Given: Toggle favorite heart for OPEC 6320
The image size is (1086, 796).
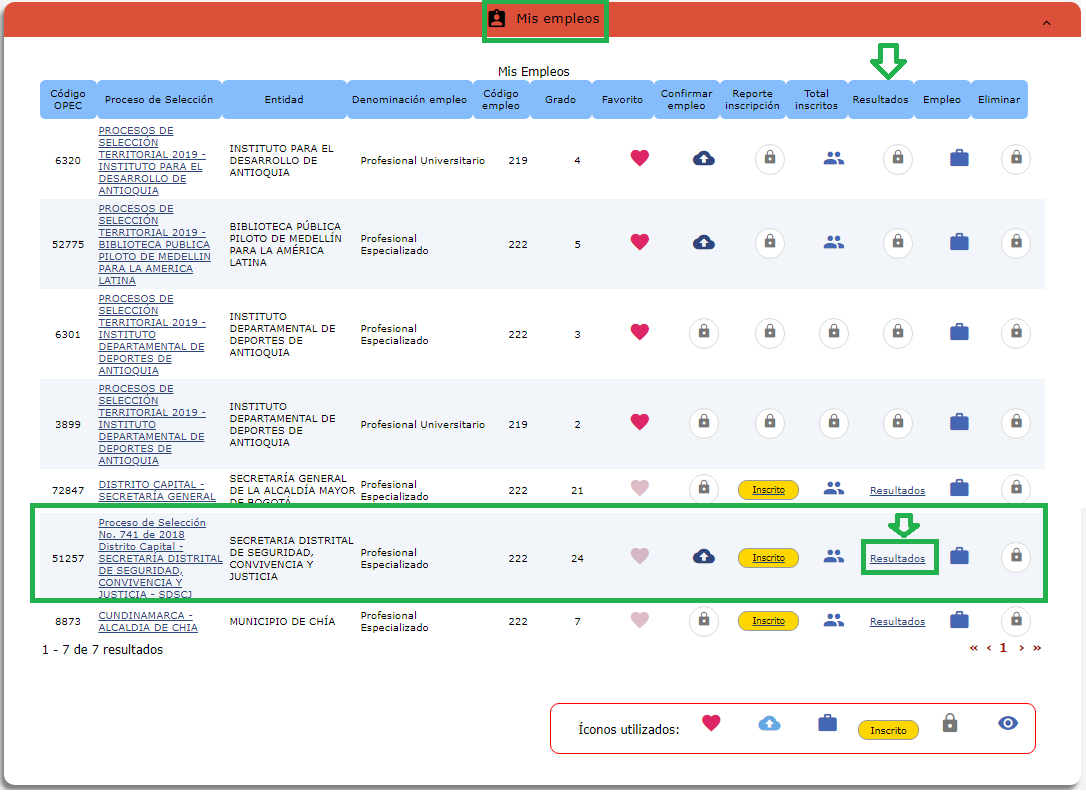Looking at the screenshot, I should 640,158.
